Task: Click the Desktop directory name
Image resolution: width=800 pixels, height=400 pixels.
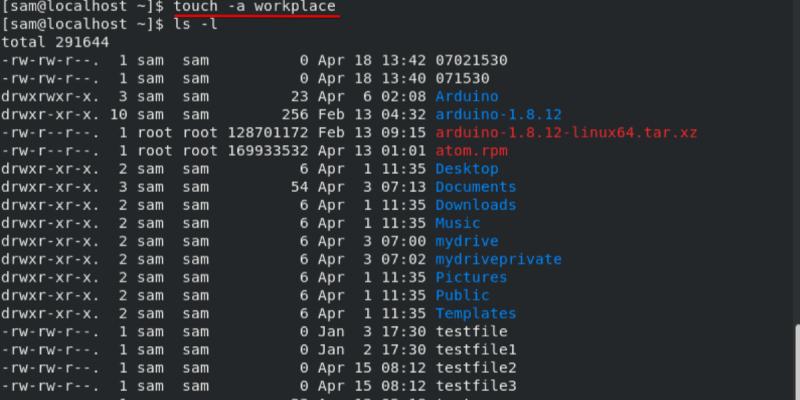Action: click(466, 169)
